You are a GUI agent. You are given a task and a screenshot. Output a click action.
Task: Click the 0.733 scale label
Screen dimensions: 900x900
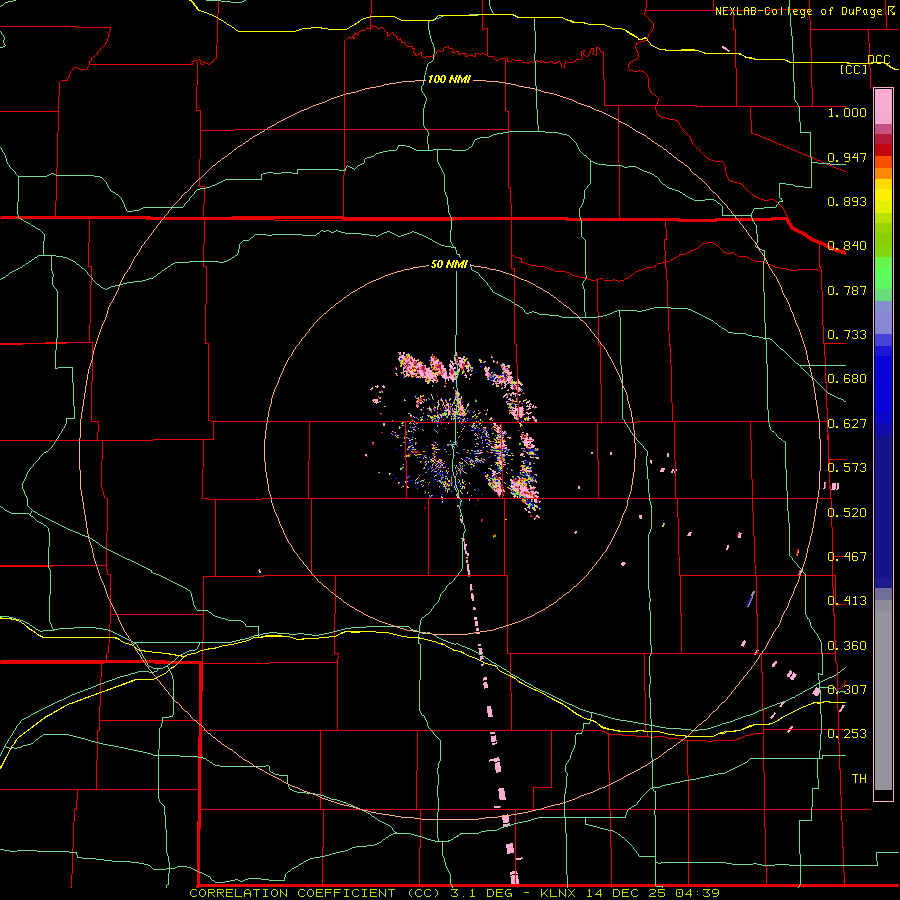[x=847, y=335]
